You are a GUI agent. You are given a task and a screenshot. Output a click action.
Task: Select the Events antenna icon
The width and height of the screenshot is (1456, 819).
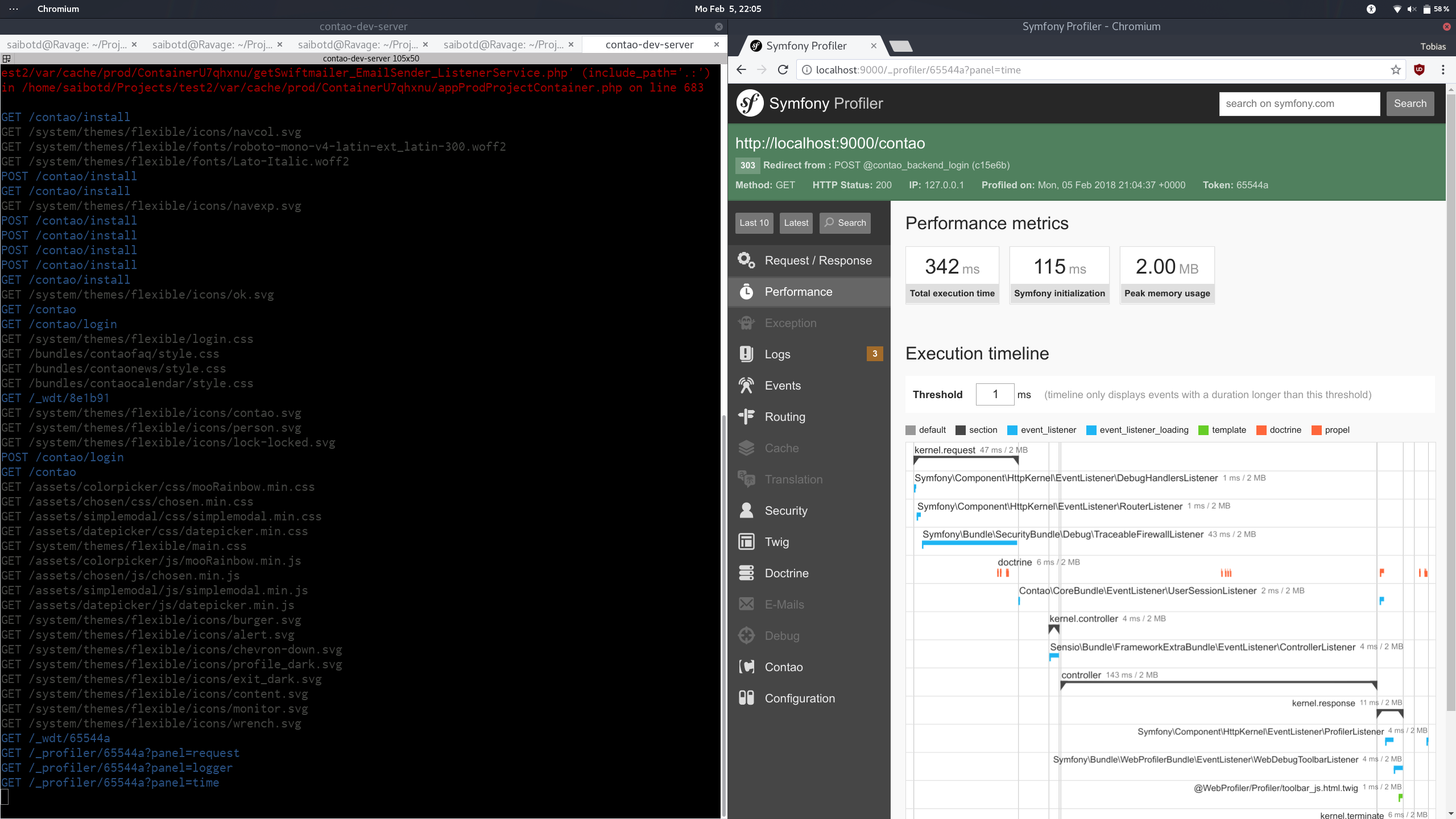(746, 386)
